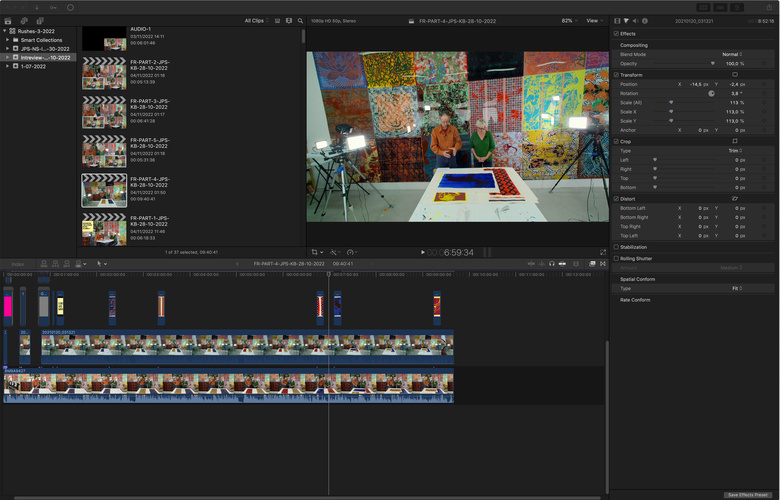
Task: Open the Info inspector icon
Action: [644, 20]
